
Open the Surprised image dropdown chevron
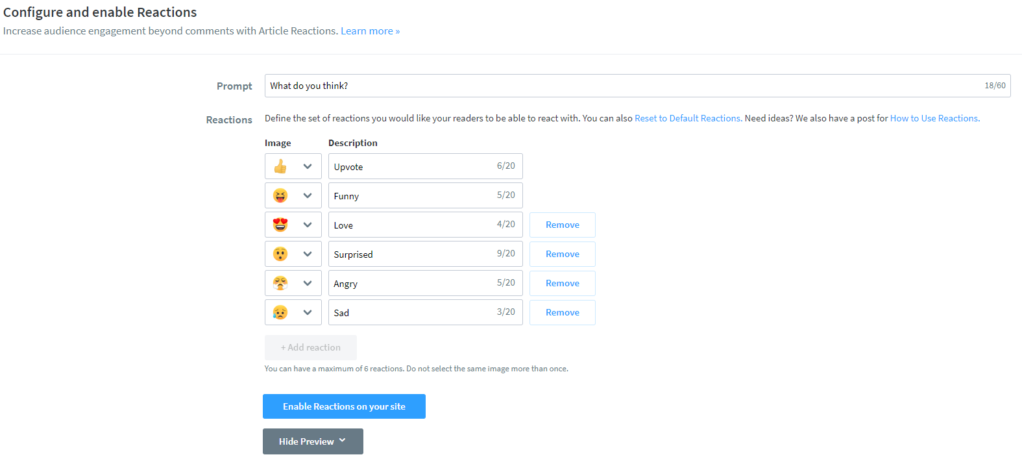point(308,254)
